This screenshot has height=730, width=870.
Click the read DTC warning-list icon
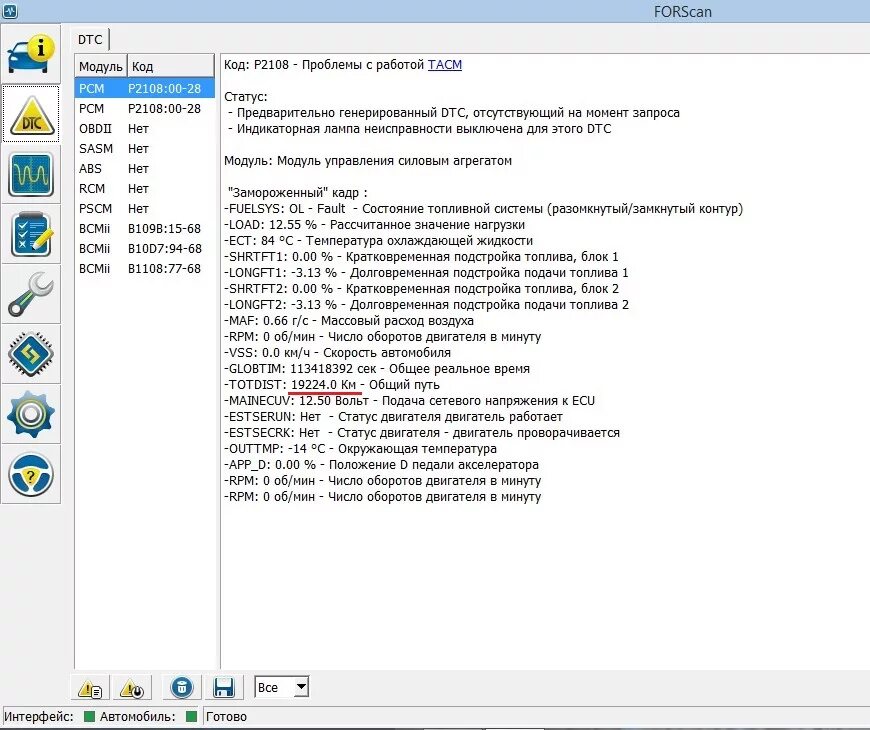(90, 688)
